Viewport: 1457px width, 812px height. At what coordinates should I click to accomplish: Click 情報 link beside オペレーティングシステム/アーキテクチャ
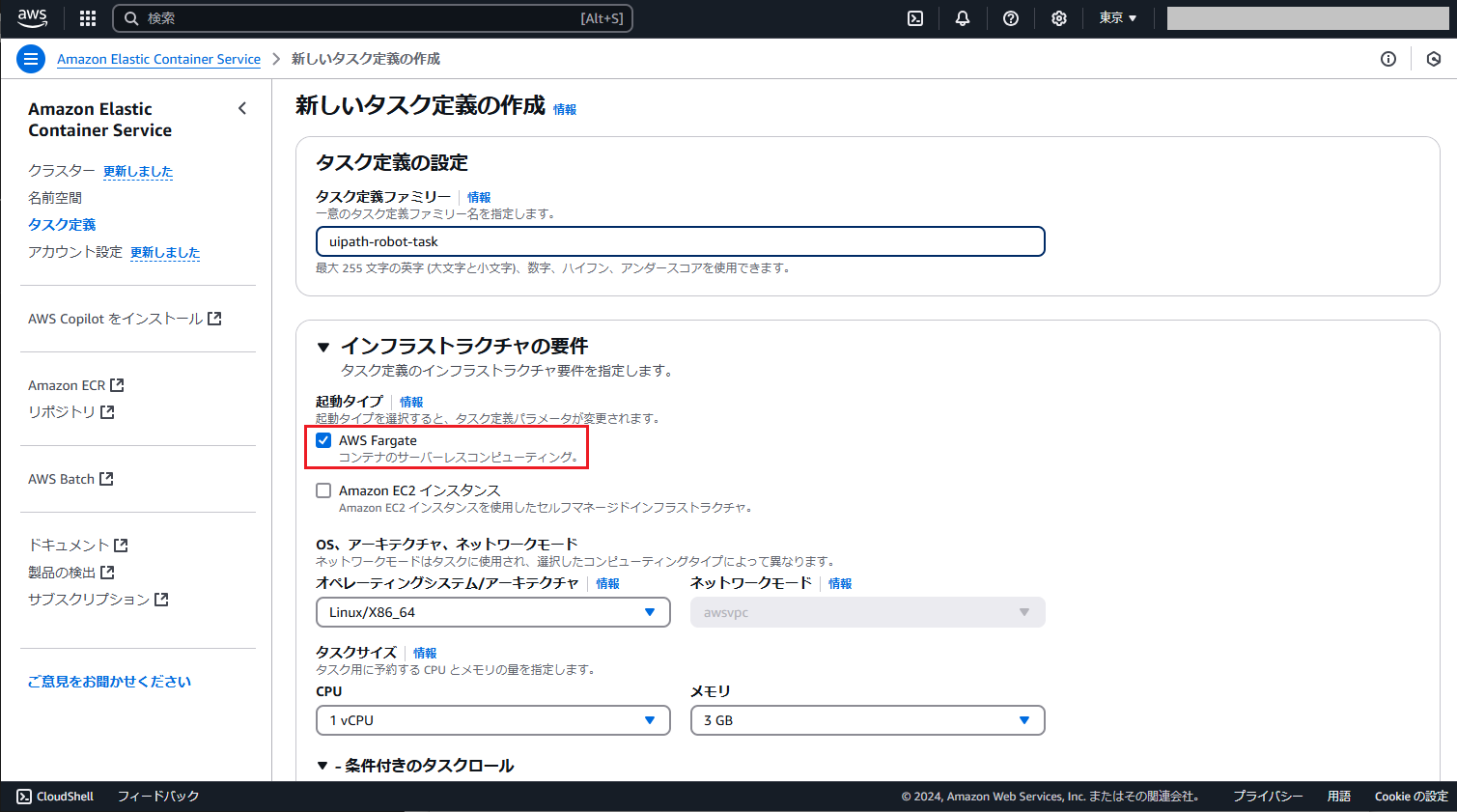[607, 583]
